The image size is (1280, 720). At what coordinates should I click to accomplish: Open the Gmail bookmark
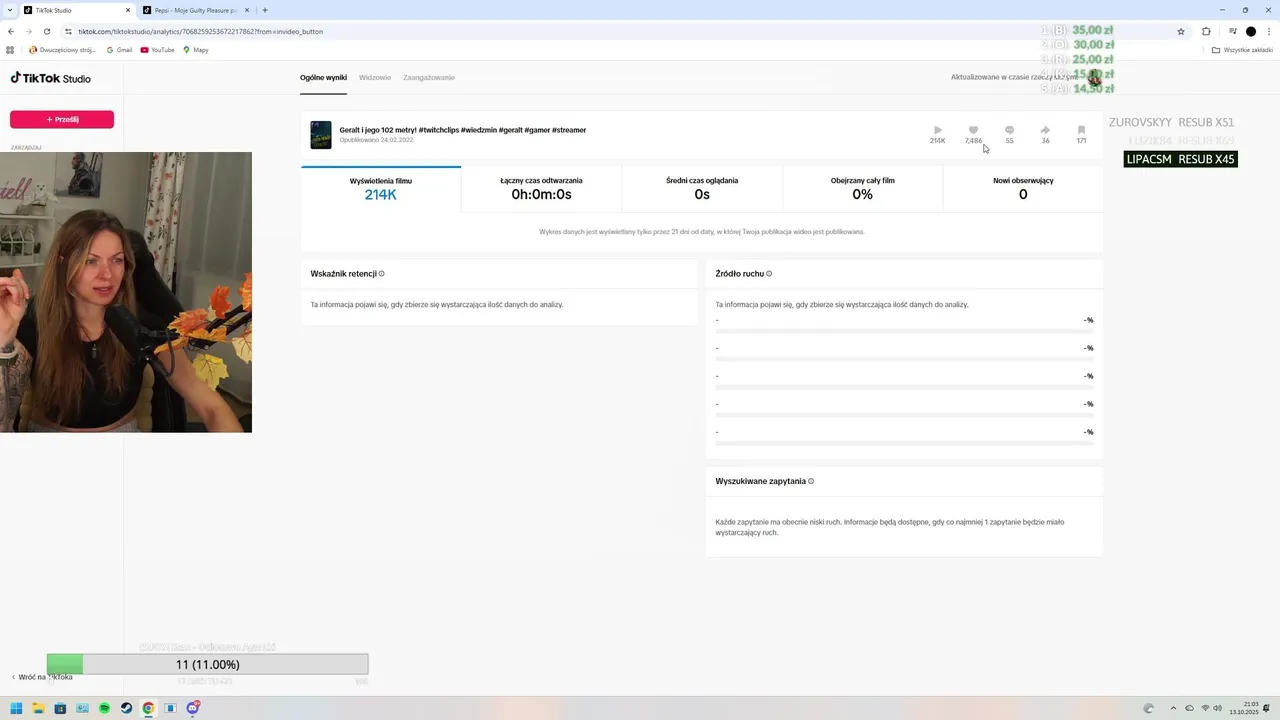tap(119, 50)
